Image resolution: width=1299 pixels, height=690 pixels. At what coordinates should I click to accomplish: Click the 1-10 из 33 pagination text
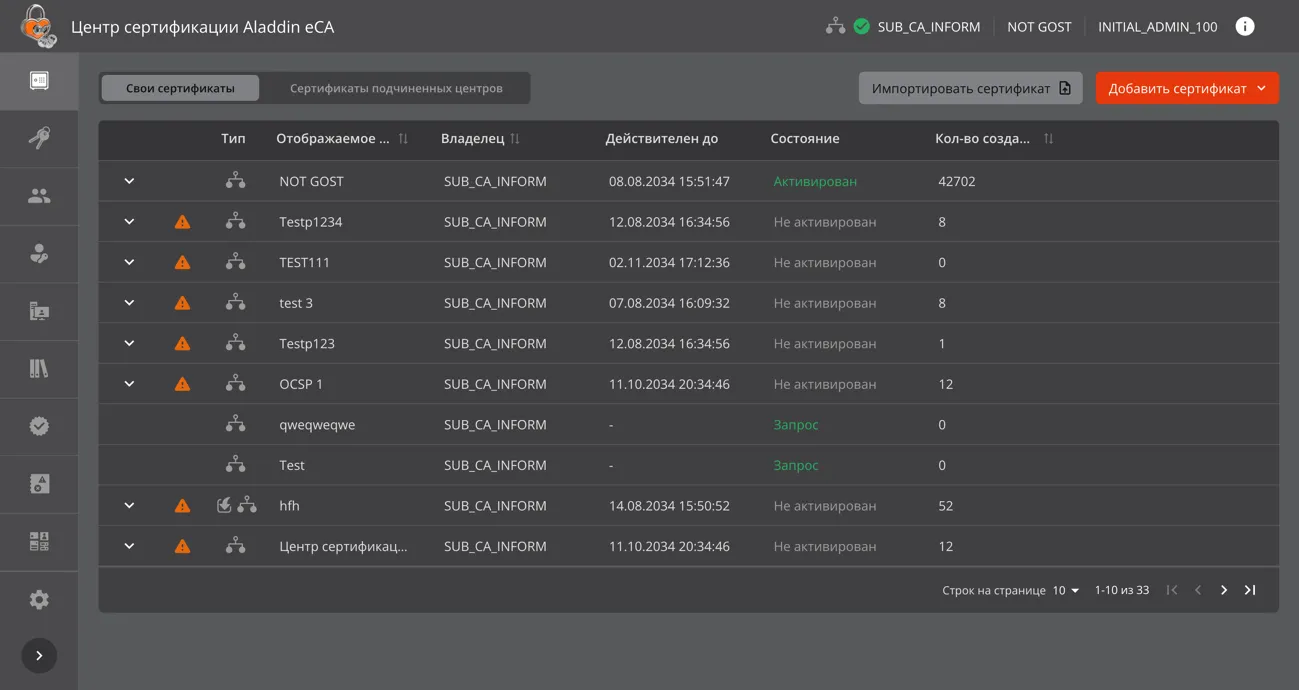[1121, 591]
